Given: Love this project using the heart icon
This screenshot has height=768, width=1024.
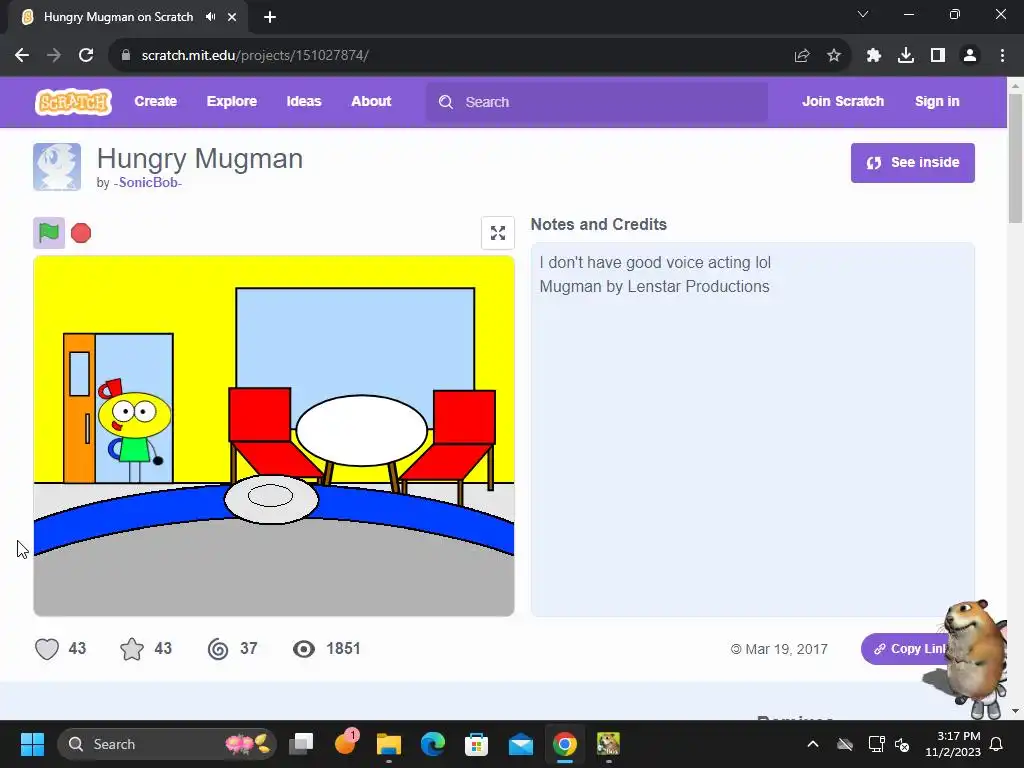Looking at the screenshot, I should tap(47, 649).
